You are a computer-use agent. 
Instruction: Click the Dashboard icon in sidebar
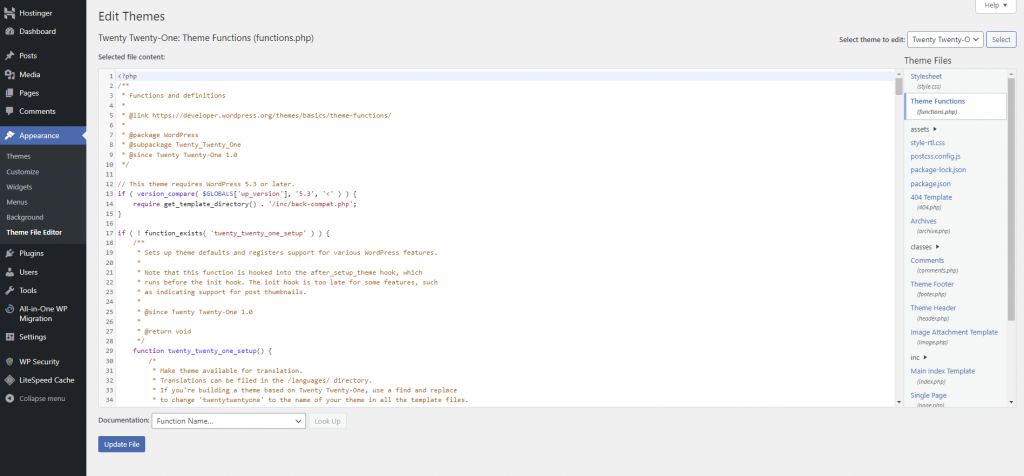click(x=9, y=31)
